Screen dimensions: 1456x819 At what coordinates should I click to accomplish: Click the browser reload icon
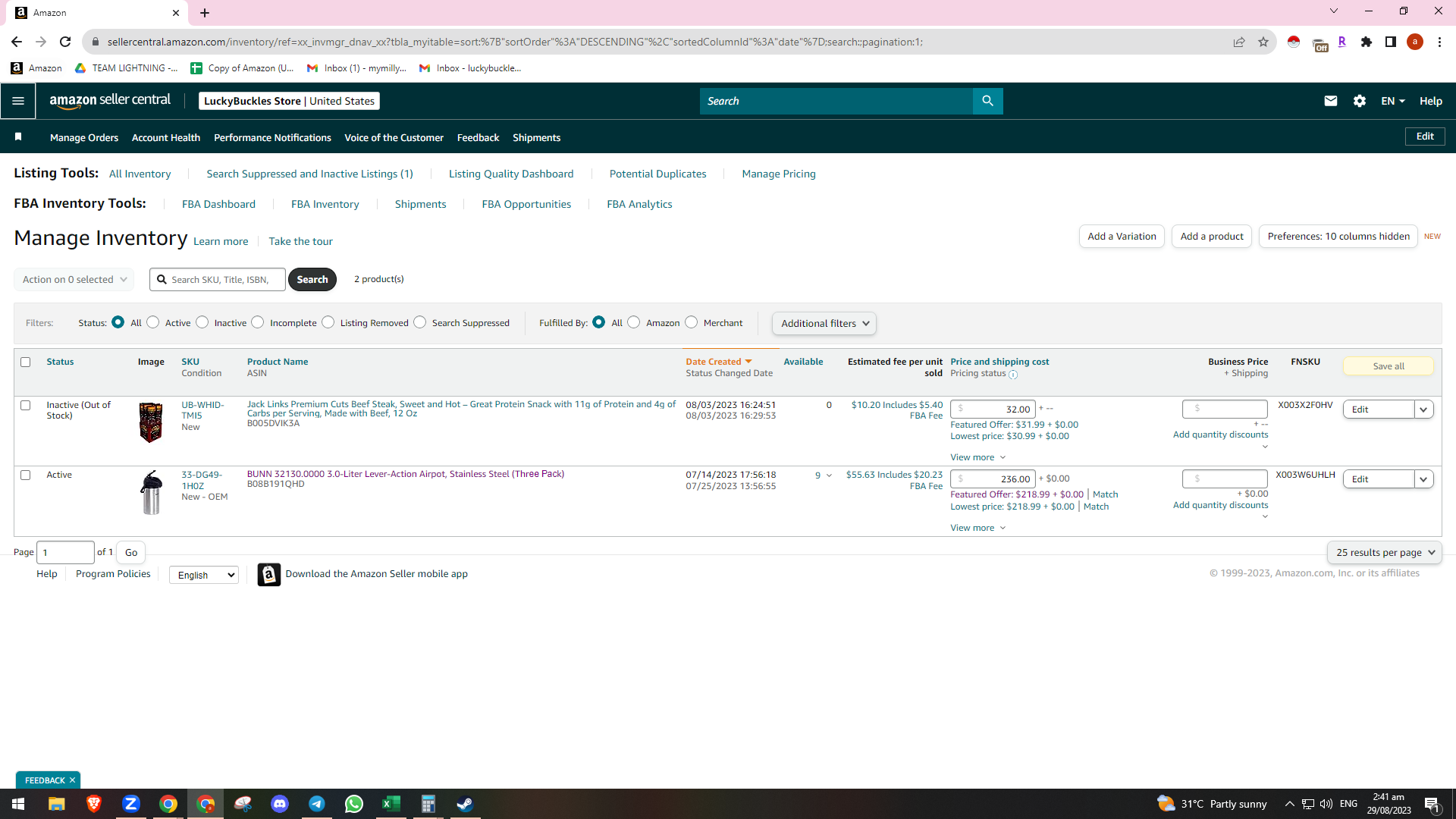(x=65, y=42)
